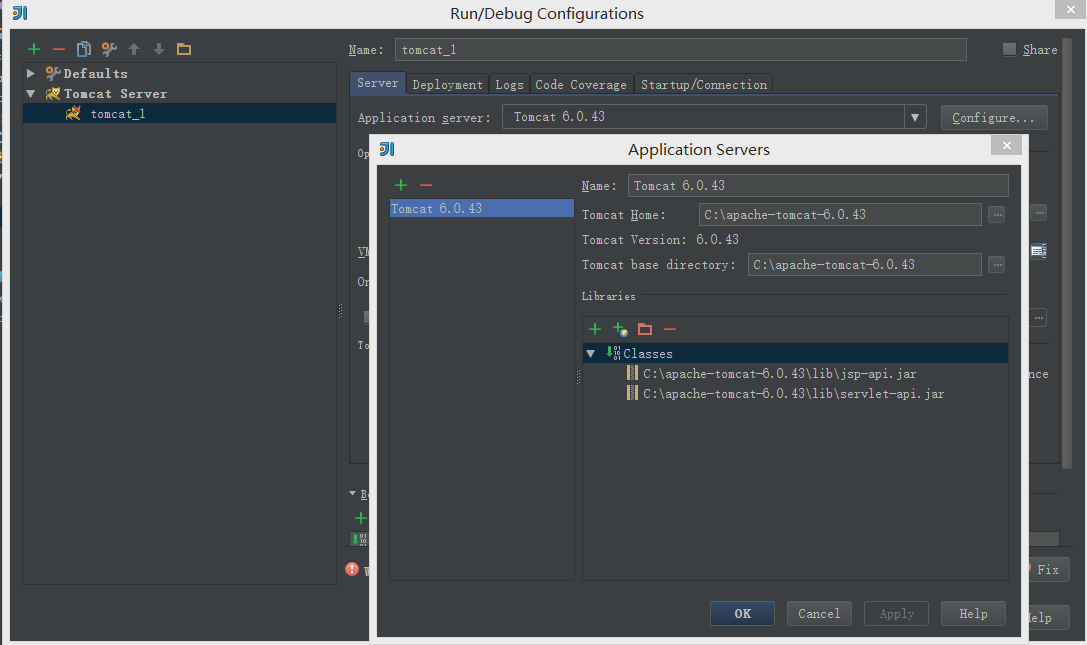Click the green add configuration plus icon

click(x=34, y=49)
